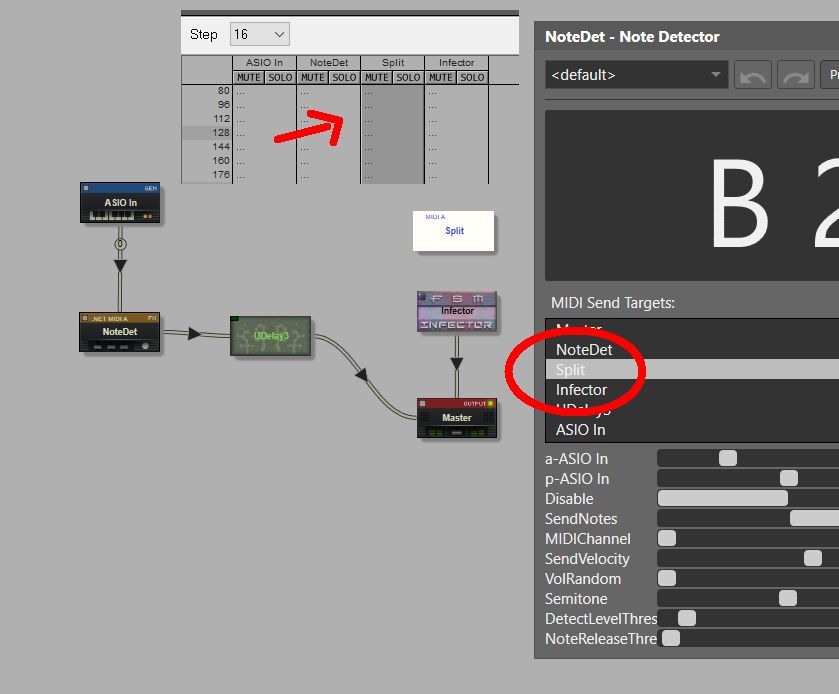Select the Split MIDI machine

454,230
